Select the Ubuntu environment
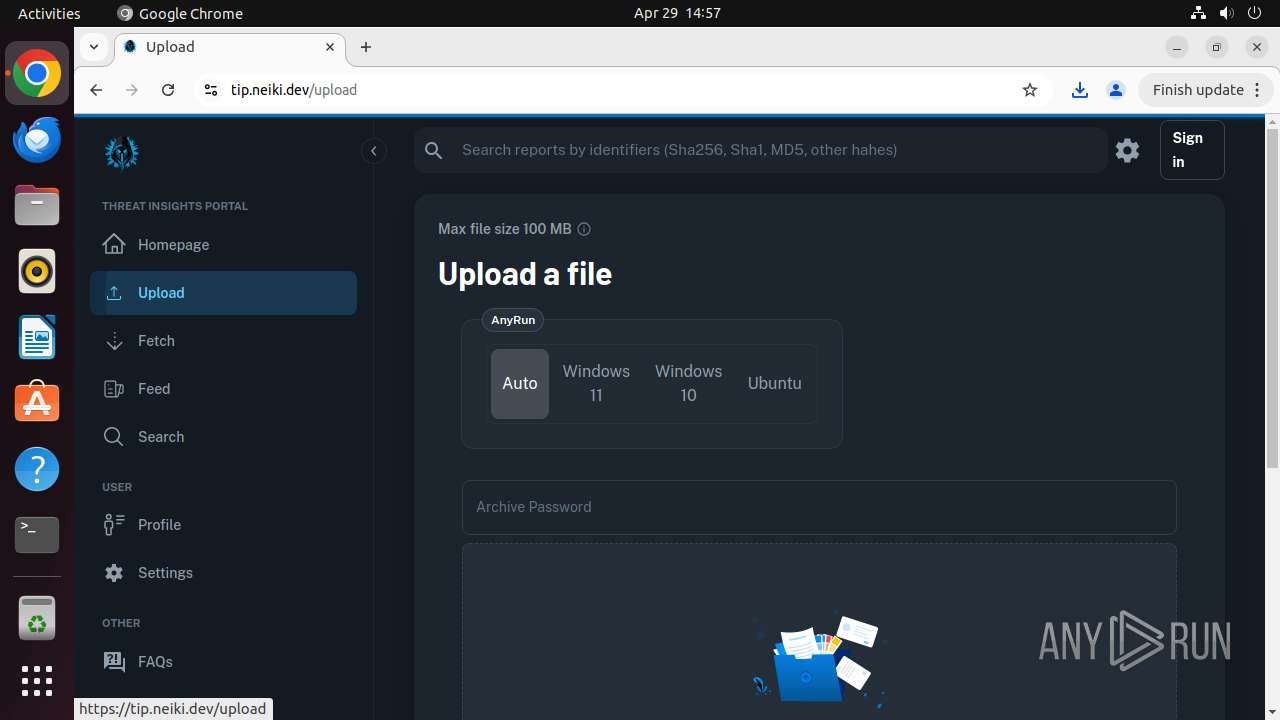The image size is (1280, 720). tap(775, 383)
